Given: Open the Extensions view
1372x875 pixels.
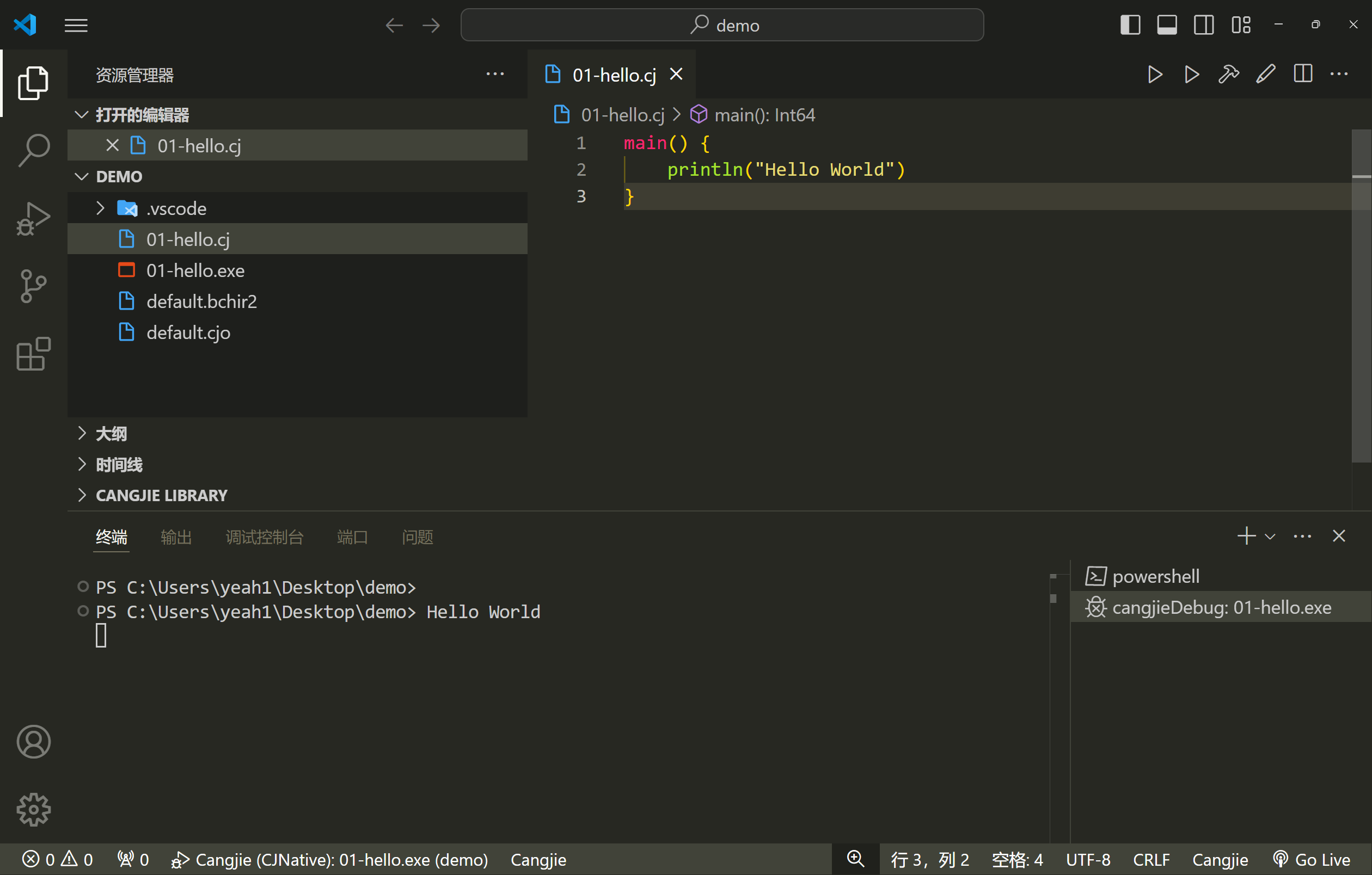Looking at the screenshot, I should point(34,354).
